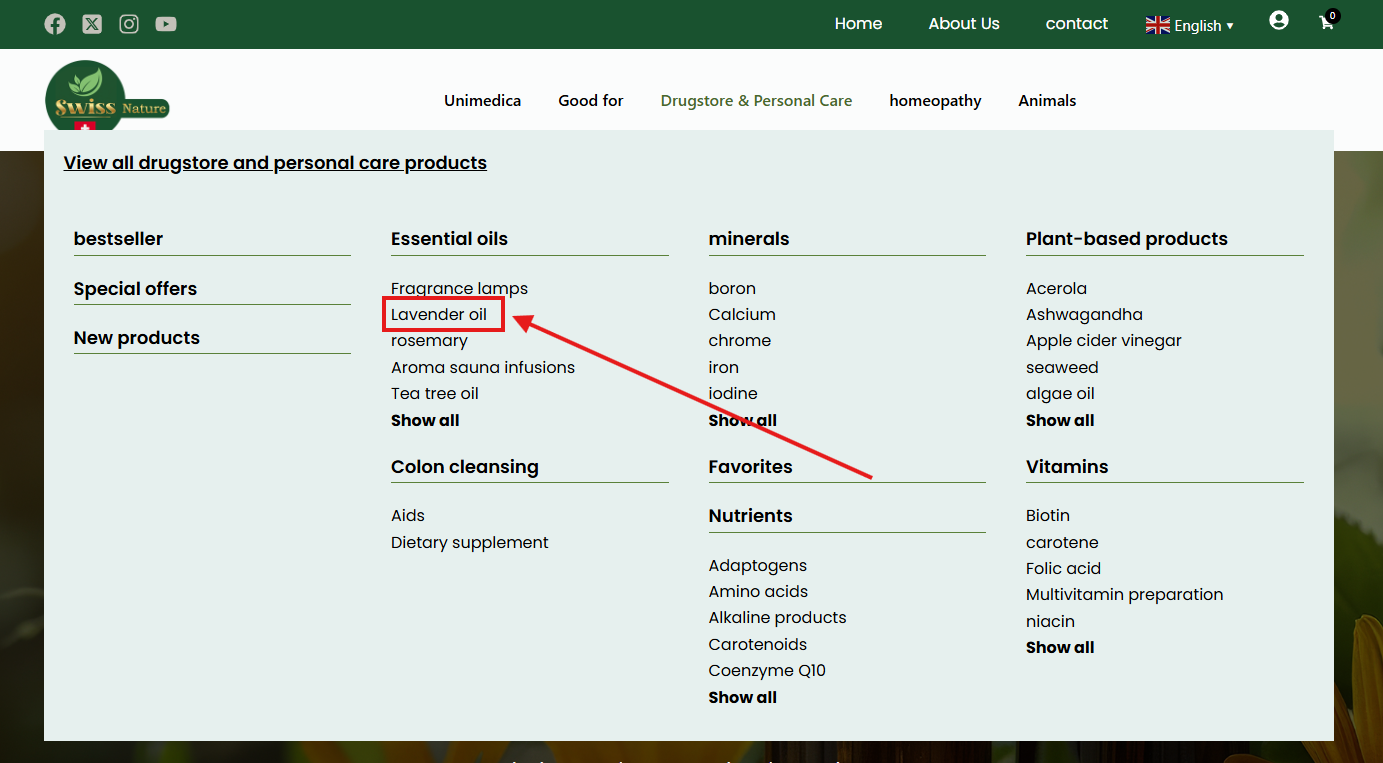Select Biotin

click(x=1048, y=516)
